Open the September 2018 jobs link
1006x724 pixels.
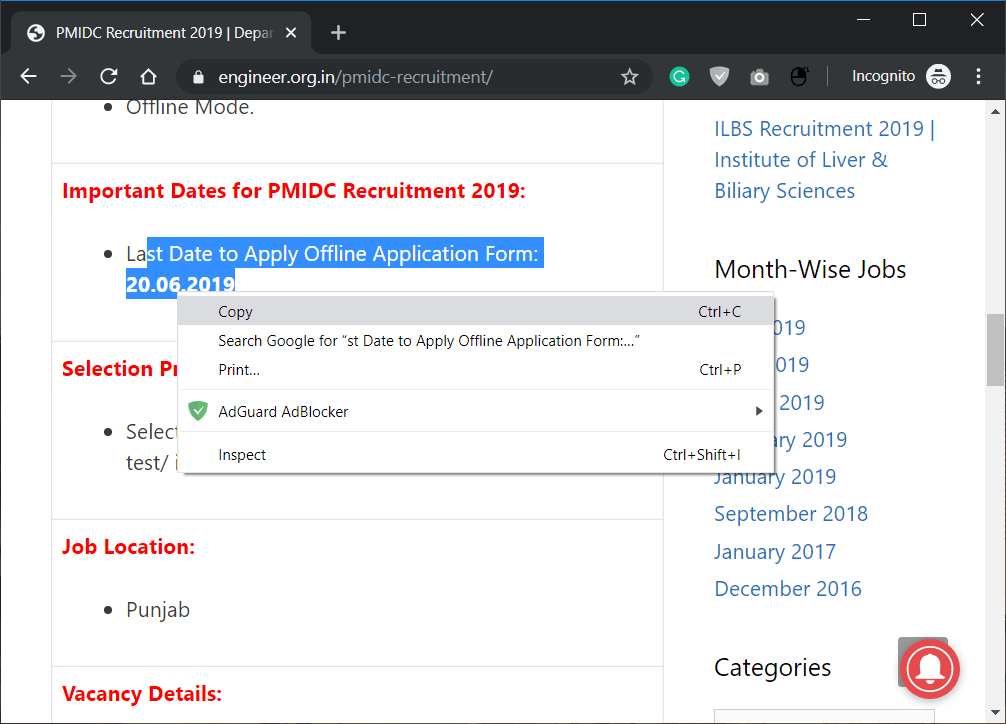click(790, 514)
